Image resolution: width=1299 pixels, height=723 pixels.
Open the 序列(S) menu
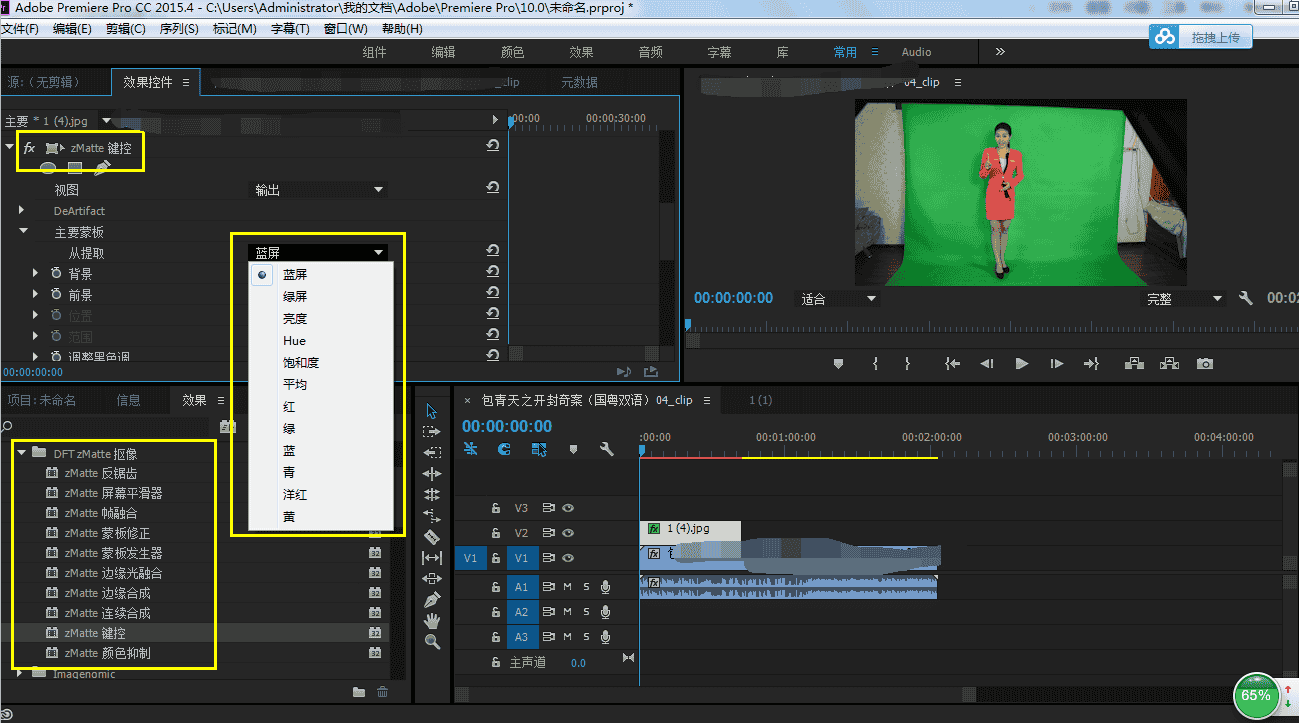179,29
